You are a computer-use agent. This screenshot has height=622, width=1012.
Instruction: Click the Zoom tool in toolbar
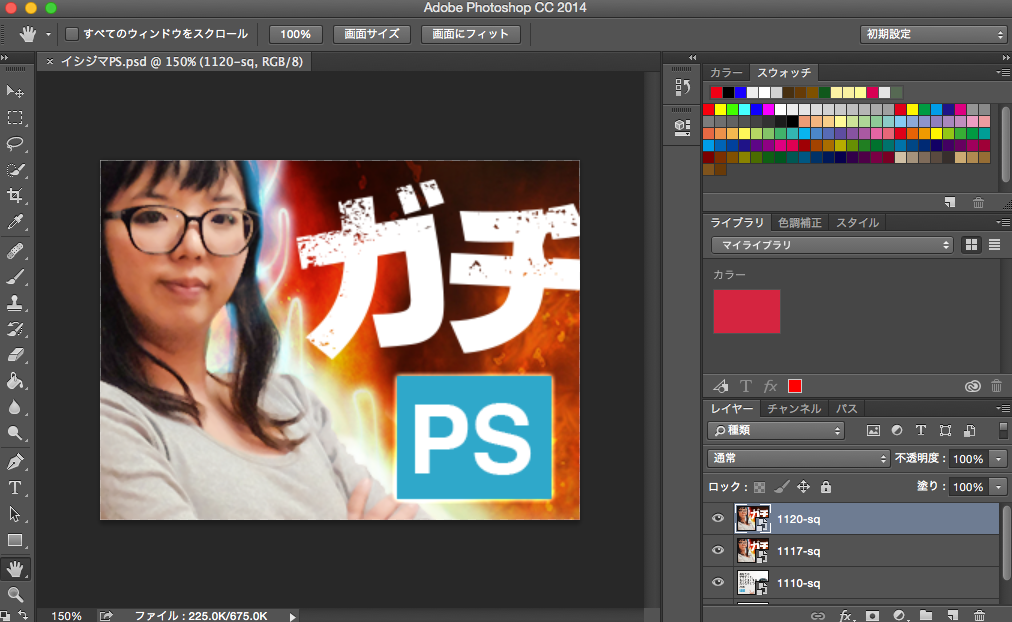tap(16, 595)
